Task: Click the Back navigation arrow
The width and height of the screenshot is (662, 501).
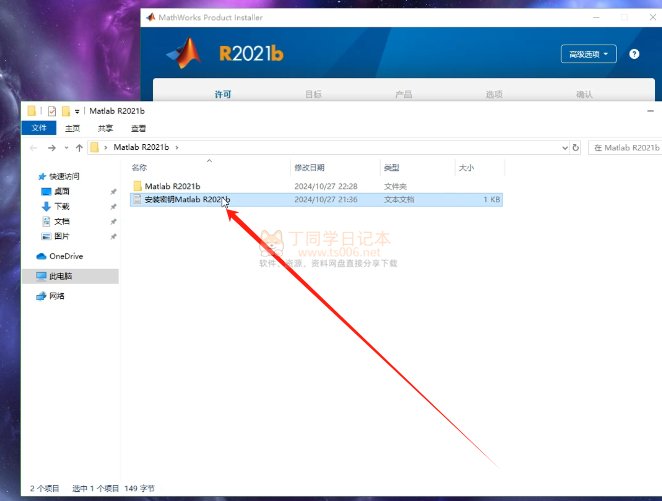Action: (x=33, y=148)
